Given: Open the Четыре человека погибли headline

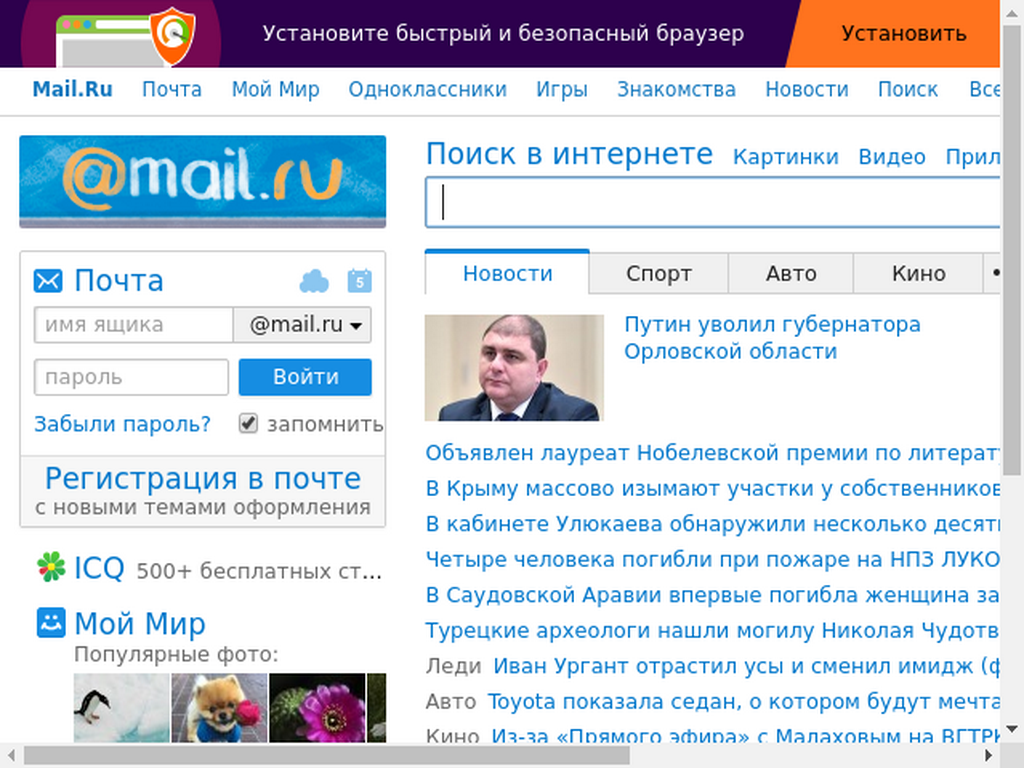Looking at the screenshot, I should point(712,559).
